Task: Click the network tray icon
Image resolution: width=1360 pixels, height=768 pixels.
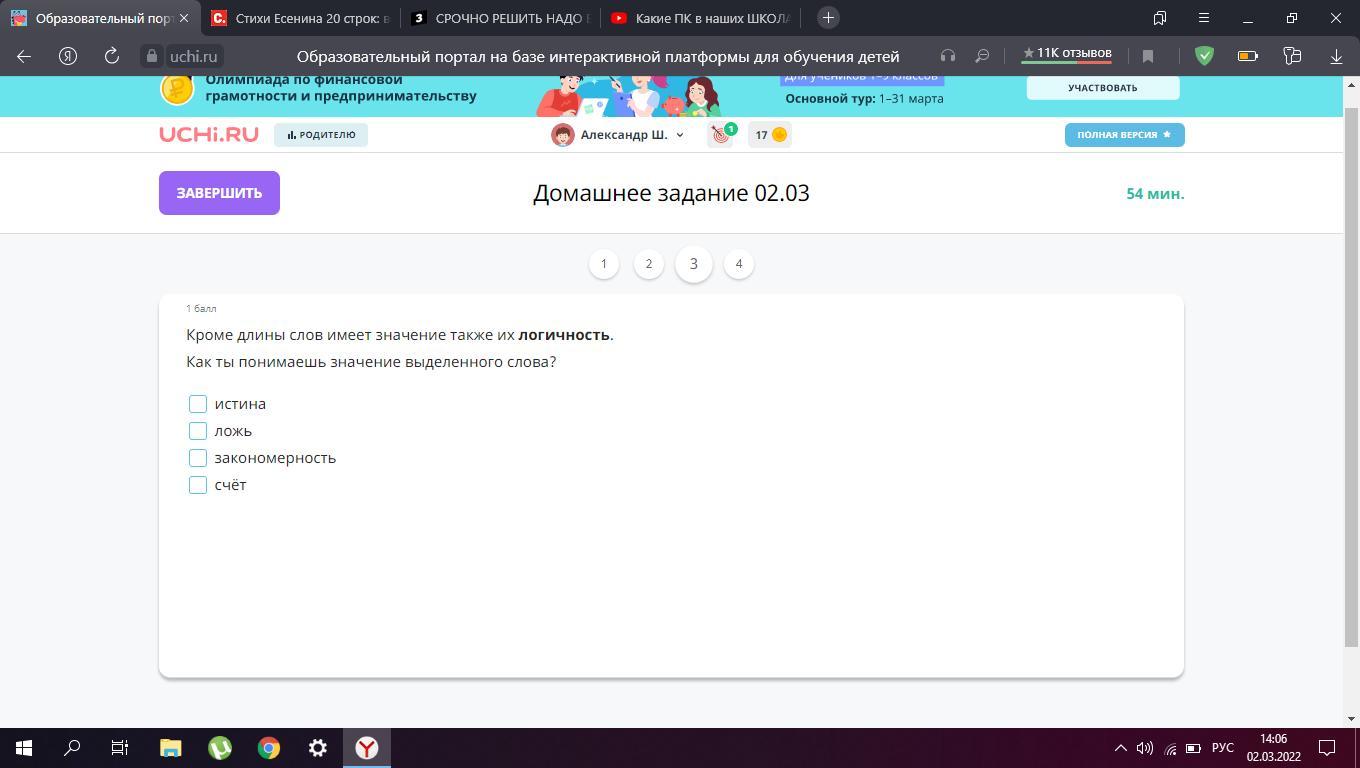Action: click(x=1170, y=748)
